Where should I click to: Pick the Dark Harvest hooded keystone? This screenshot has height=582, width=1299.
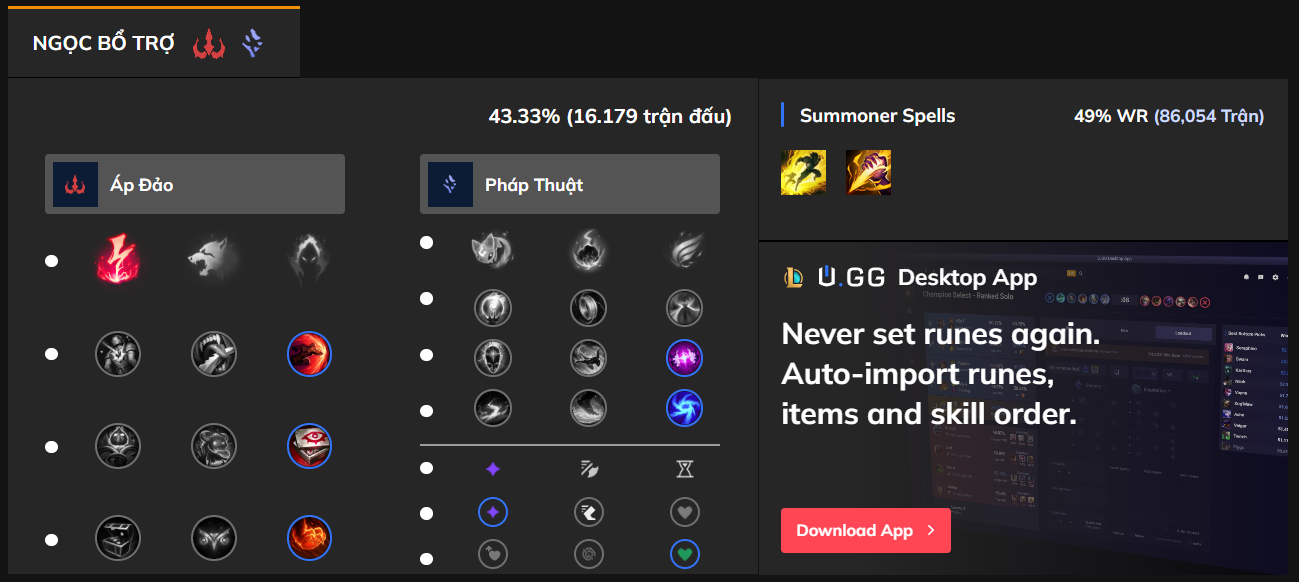309,260
